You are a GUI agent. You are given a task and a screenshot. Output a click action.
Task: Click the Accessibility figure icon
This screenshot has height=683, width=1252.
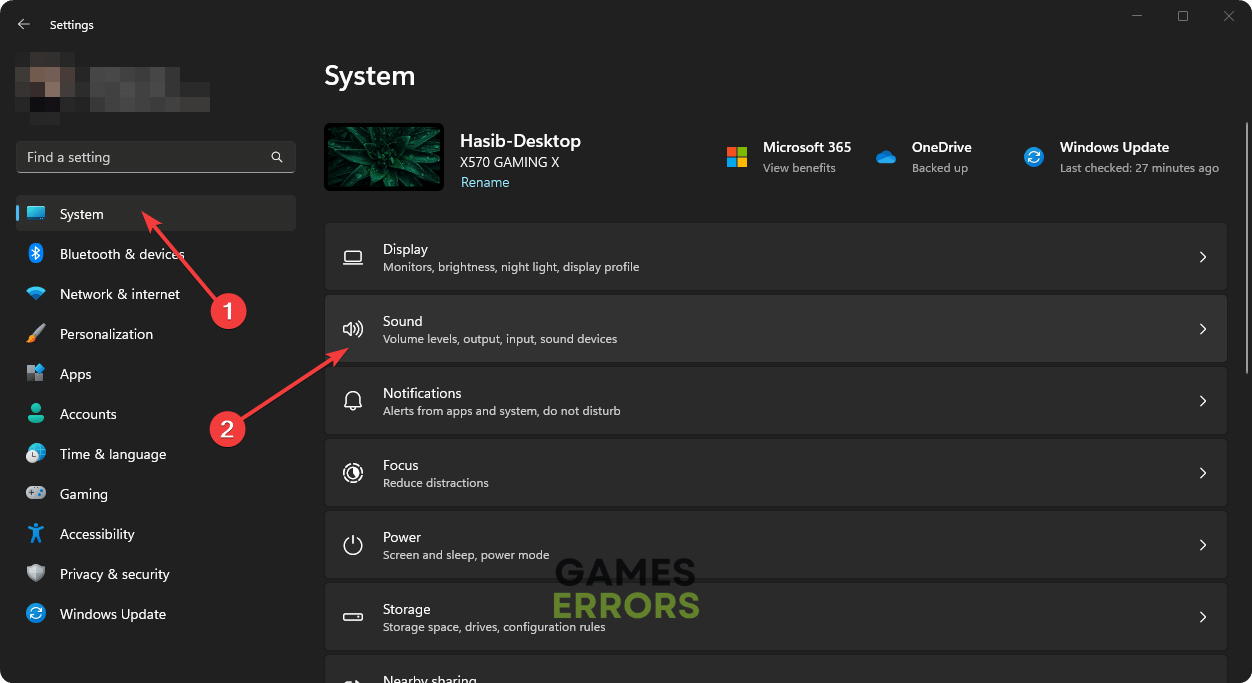pos(36,534)
